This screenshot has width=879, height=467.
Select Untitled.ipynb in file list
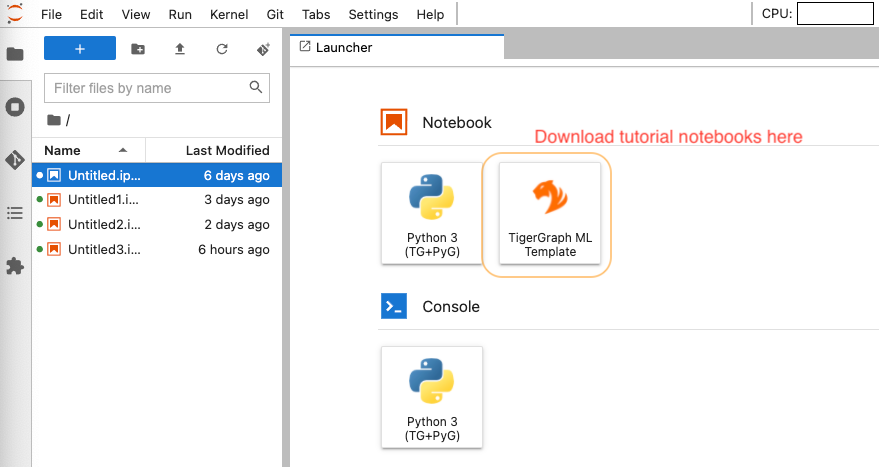tap(157, 175)
